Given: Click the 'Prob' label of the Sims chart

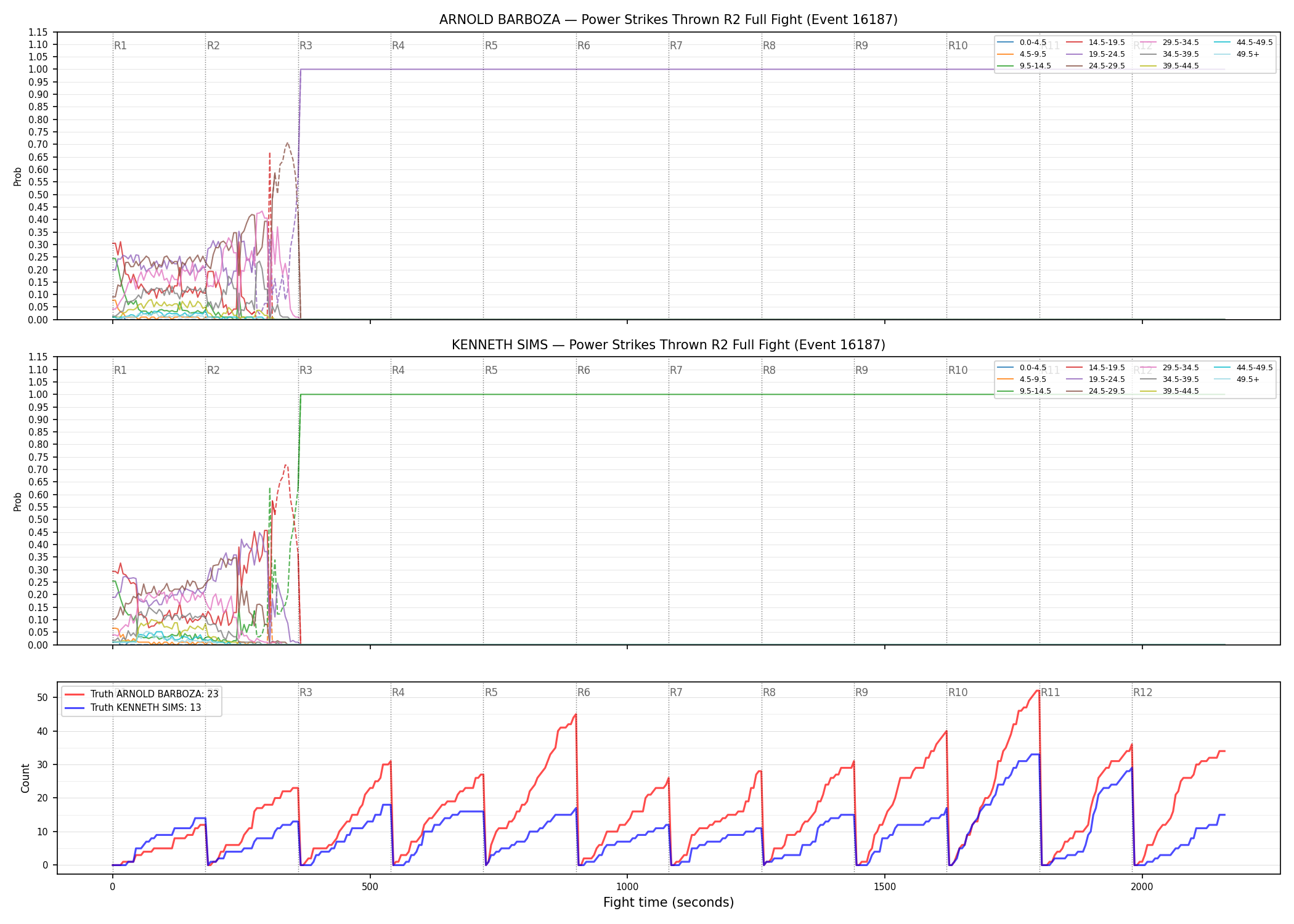Looking at the screenshot, I should click(17, 501).
